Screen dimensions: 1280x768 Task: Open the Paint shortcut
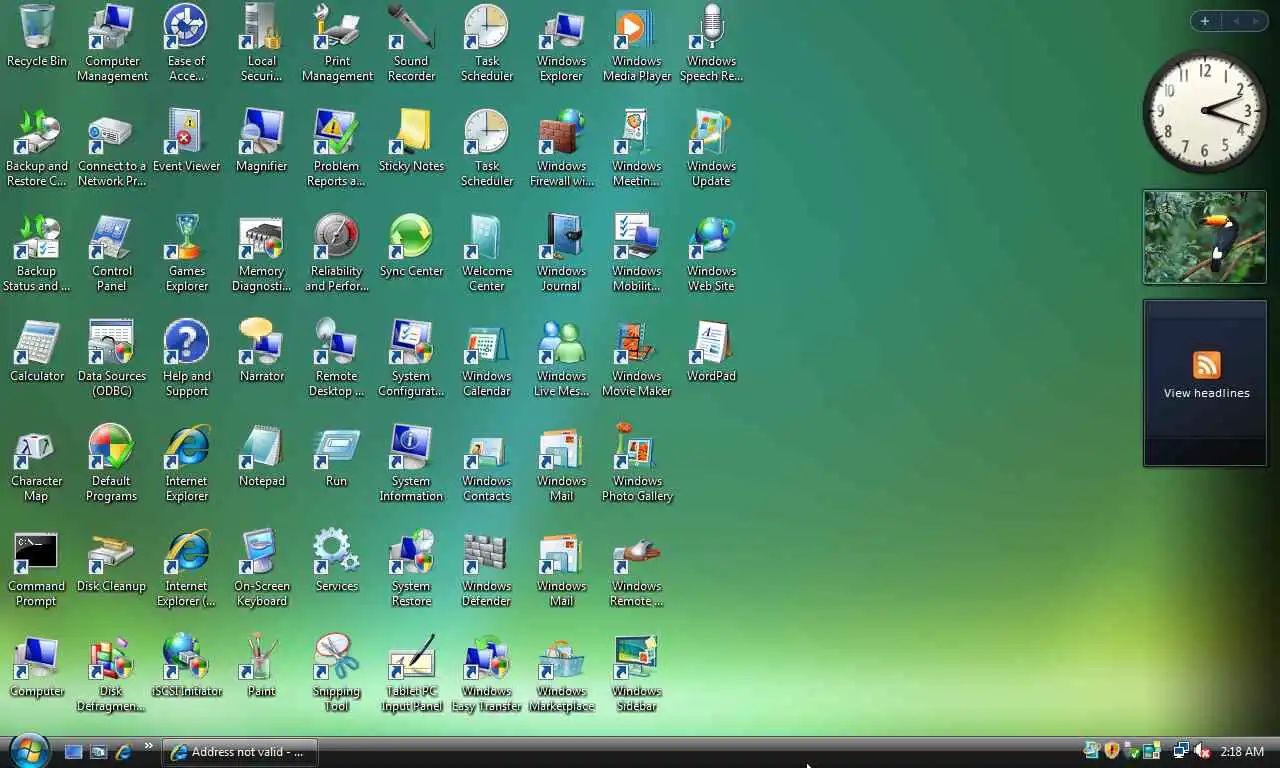coord(262,666)
